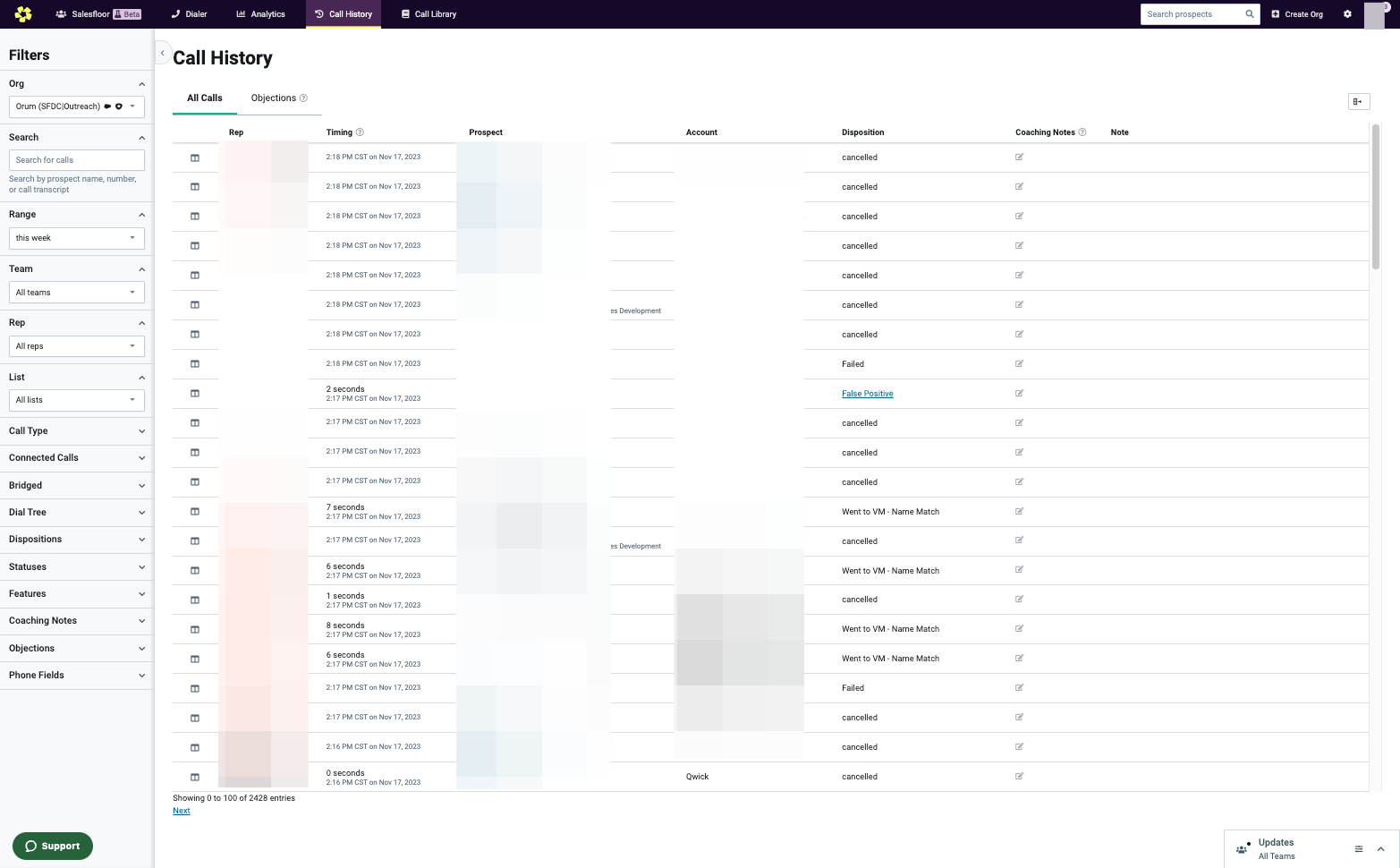
Task: Collapse the Filters sidebar with the chevron
Action: click(x=162, y=53)
